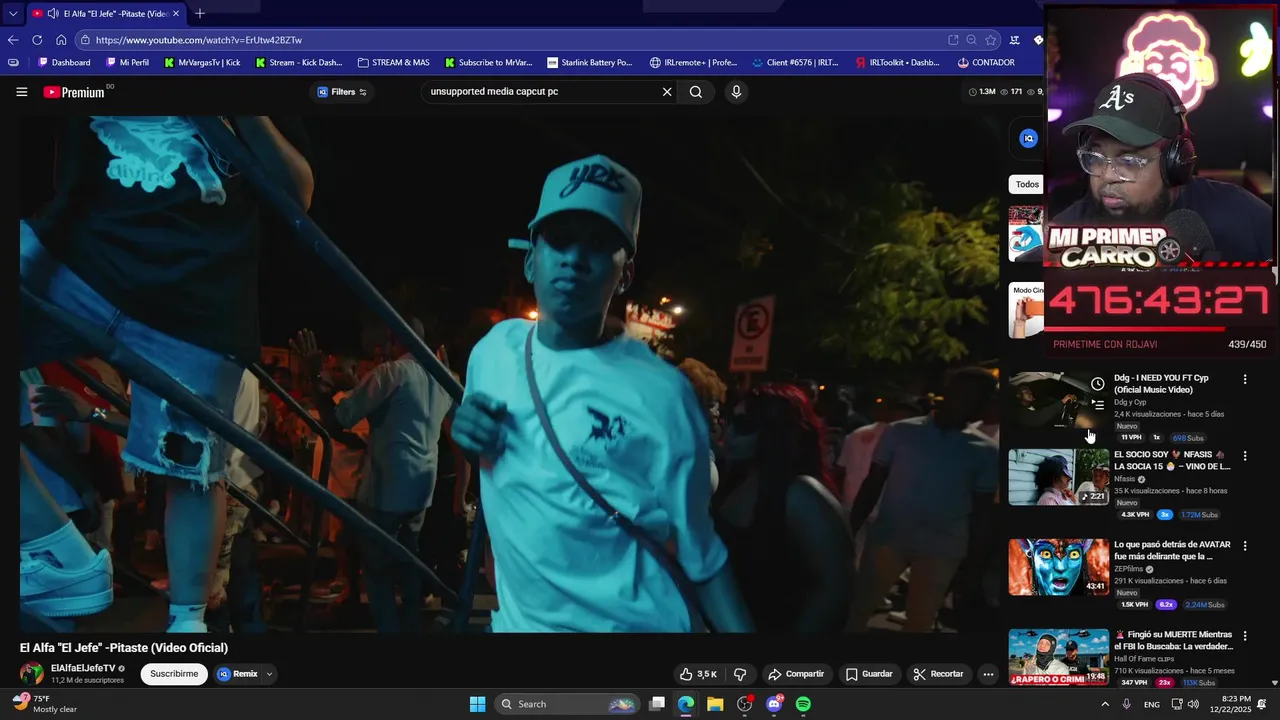This screenshot has height=720, width=1280.
Task: Open the vidIQ icon in sidebar
Action: pyautogui.click(x=1028, y=139)
